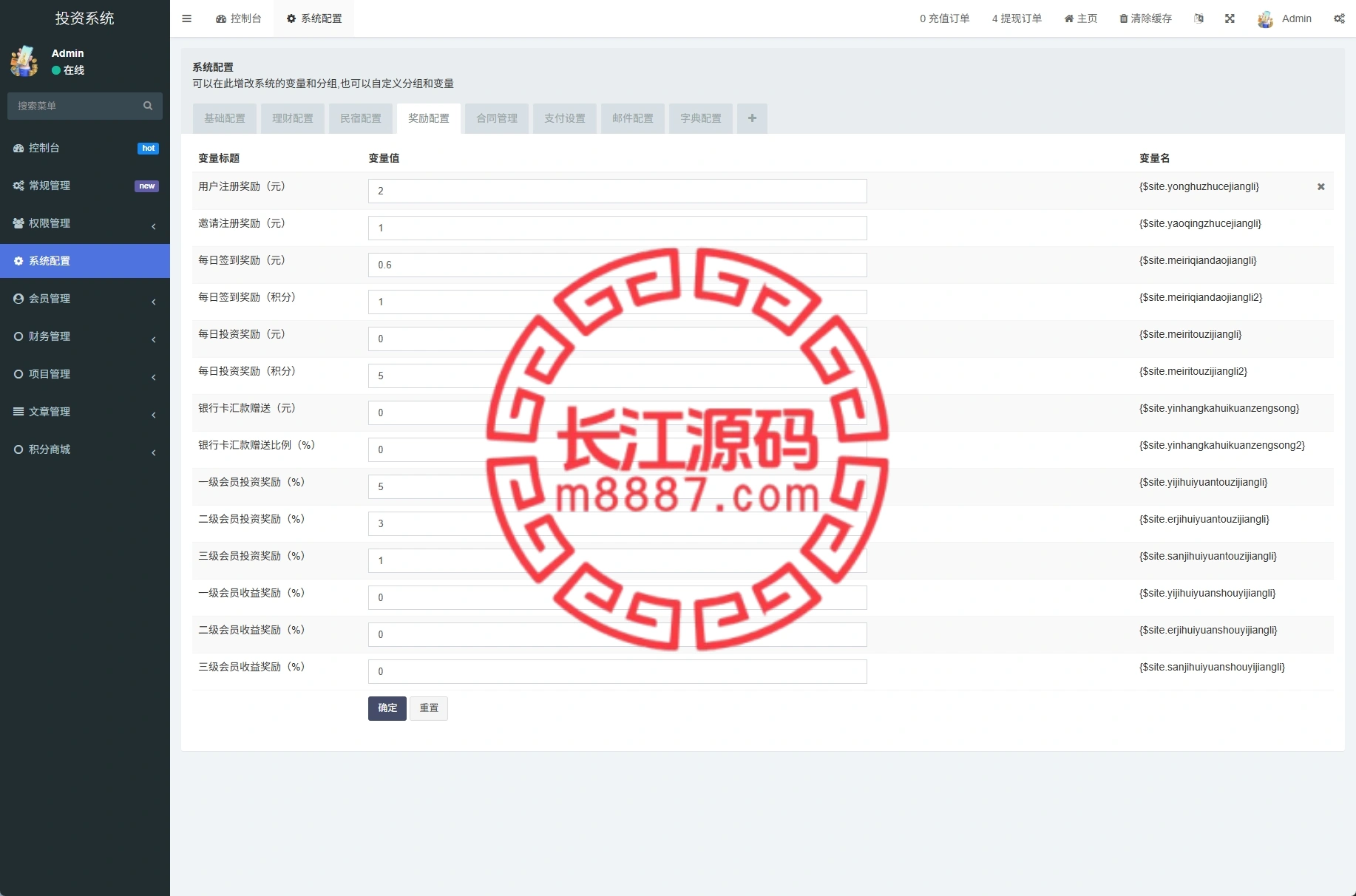
Task: Click variable name {$site.yaoqingzhucejiangli}
Action: click(1200, 223)
